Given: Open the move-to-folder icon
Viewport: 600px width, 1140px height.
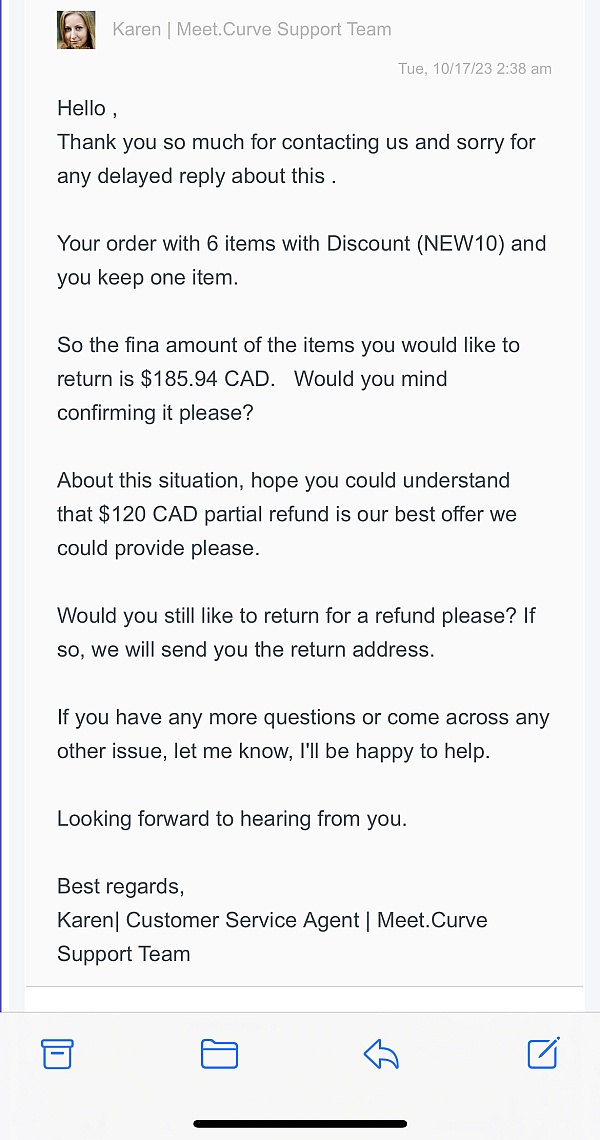Looking at the screenshot, I should [x=219, y=1053].
